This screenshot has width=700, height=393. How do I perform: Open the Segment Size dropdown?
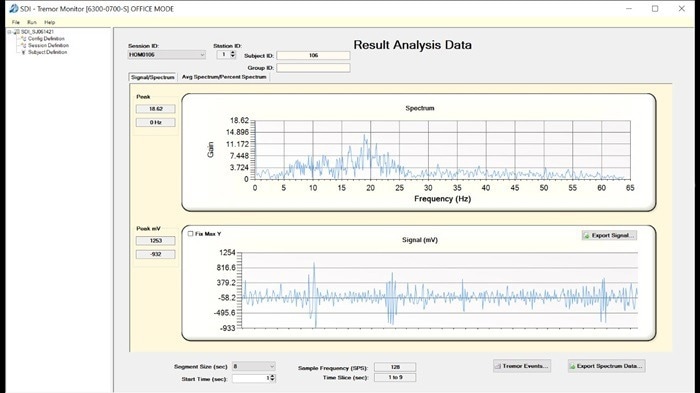click(x=253, y=366)
